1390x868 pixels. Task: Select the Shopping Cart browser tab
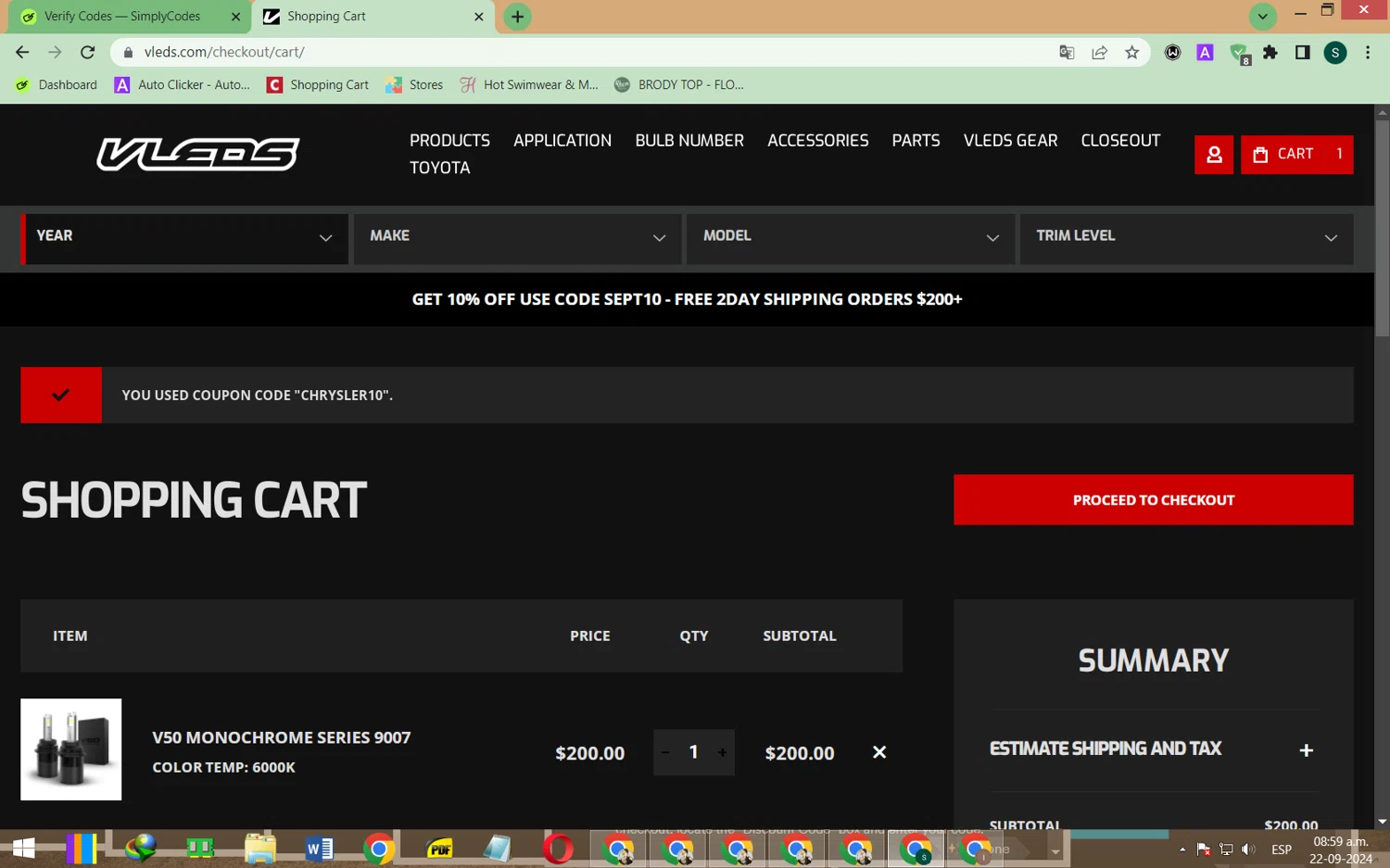373,17
